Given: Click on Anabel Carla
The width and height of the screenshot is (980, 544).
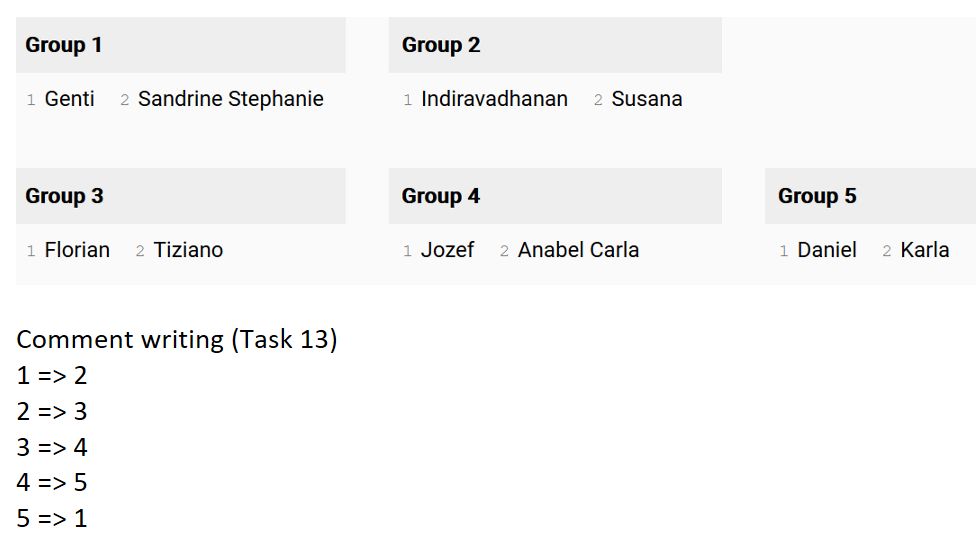Looking at the screenshot, I should click(578, 250).
